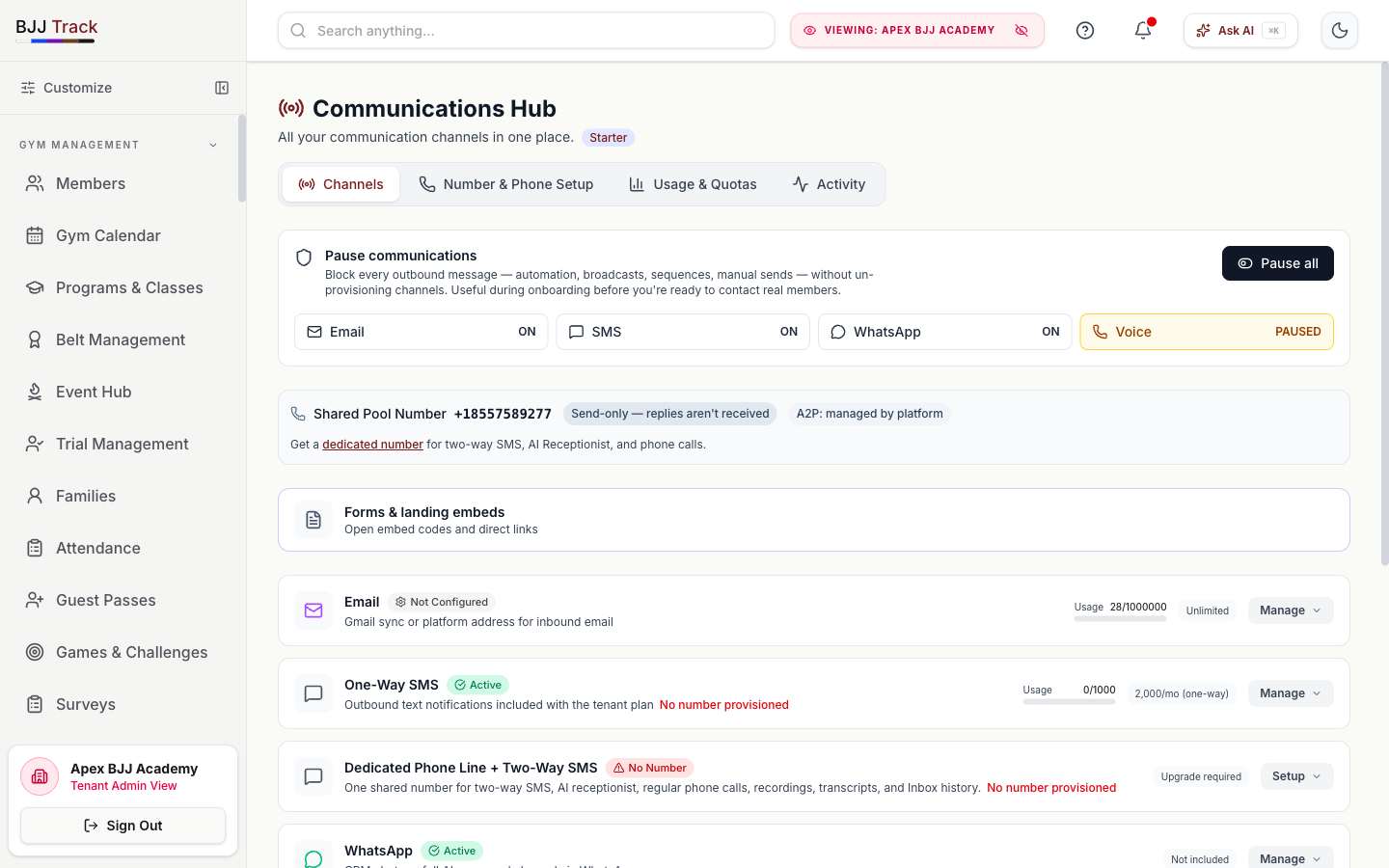Click the shield icon beside Pause communications
The image size is (1389, 868).
point(304,258)
